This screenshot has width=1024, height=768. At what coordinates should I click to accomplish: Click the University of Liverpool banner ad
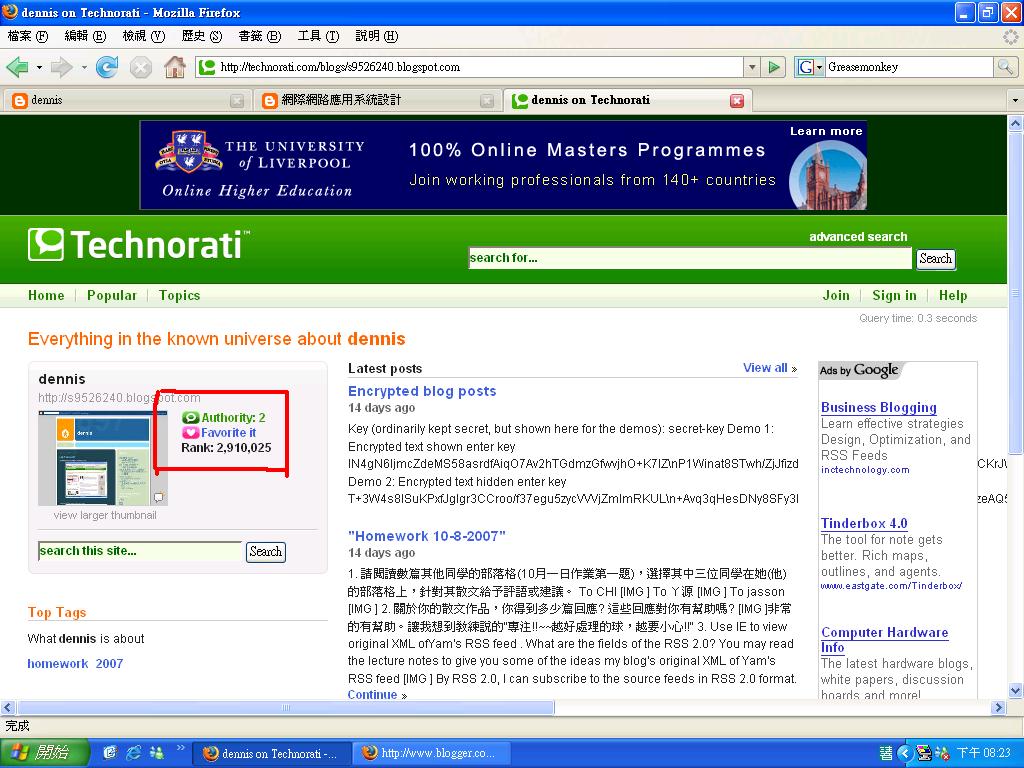tap(504, 165)
